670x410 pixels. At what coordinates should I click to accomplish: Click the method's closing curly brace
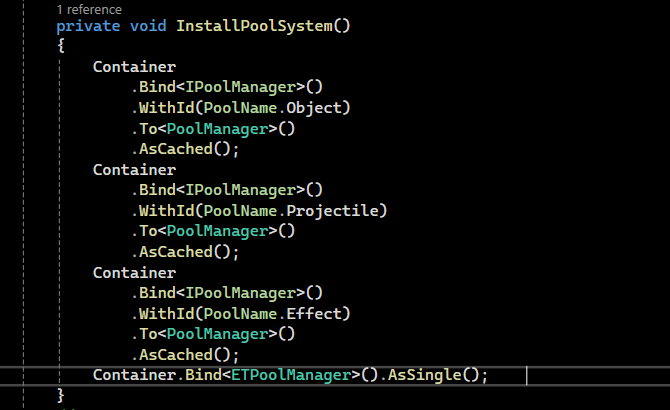[x=61, y=396]
